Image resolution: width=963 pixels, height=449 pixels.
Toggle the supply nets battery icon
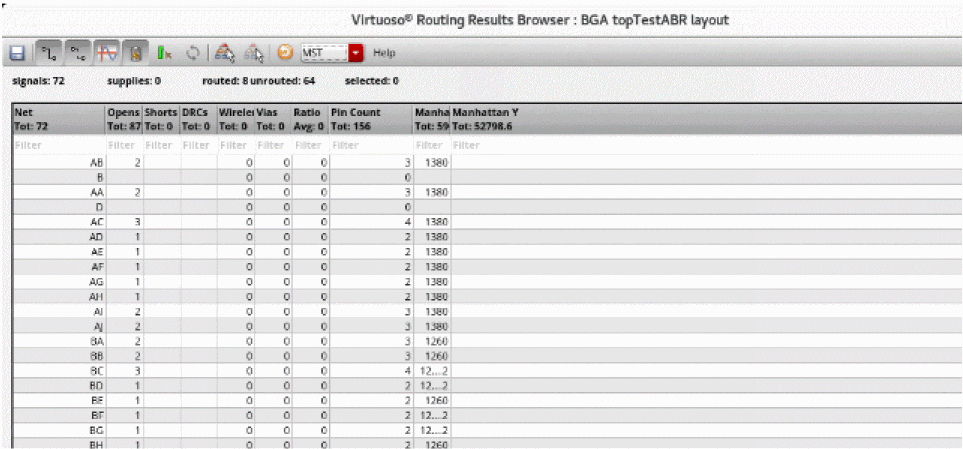[x=136, y=53]
